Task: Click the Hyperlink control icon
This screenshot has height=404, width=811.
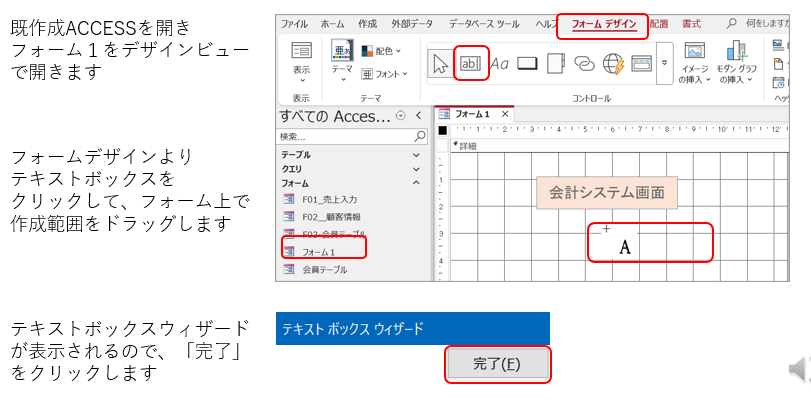Action: click(x=583, y=64)
